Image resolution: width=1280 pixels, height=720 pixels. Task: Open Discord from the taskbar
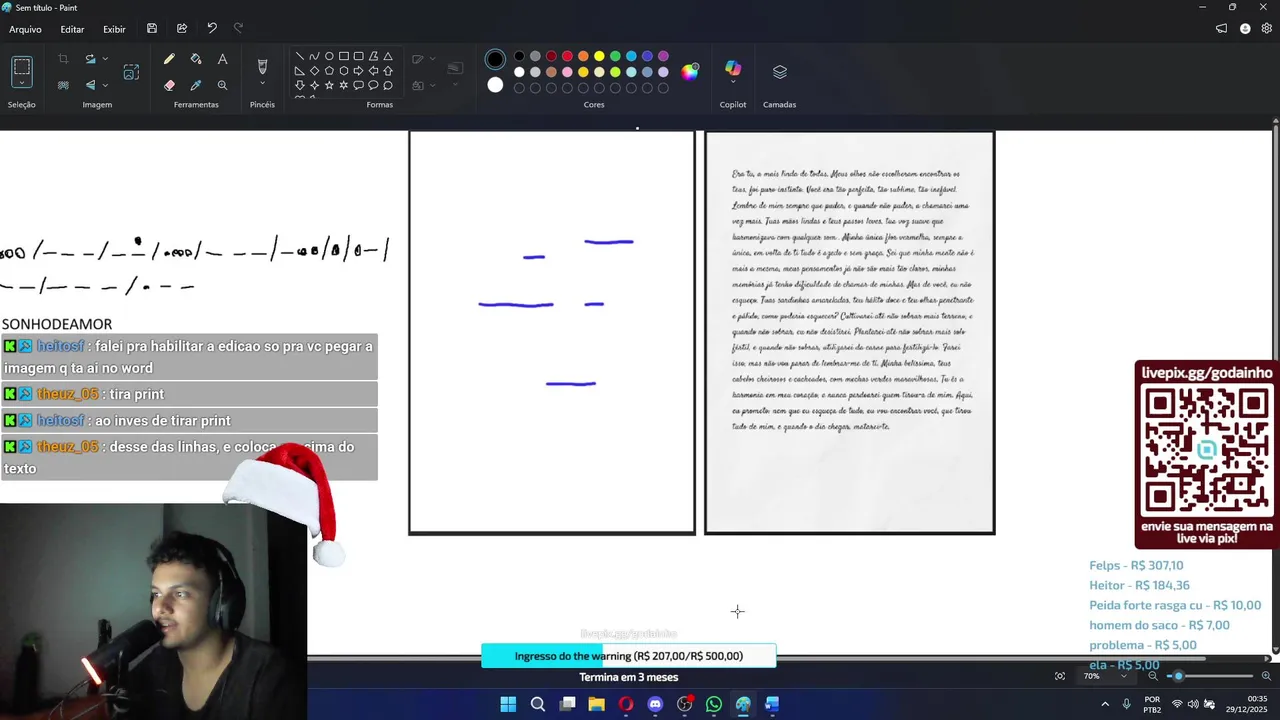pos(655,704)
